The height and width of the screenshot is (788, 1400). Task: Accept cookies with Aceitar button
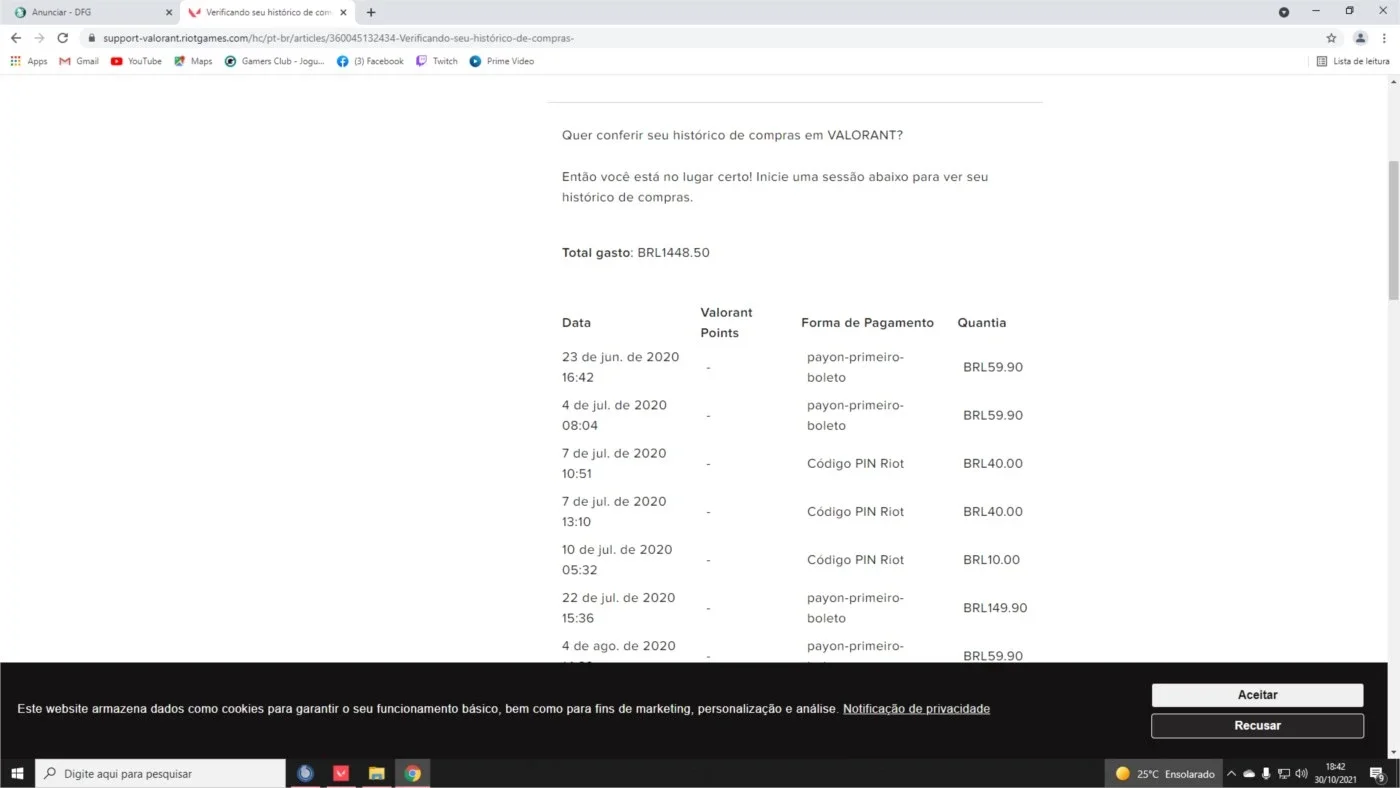[x=1257, y=695]
